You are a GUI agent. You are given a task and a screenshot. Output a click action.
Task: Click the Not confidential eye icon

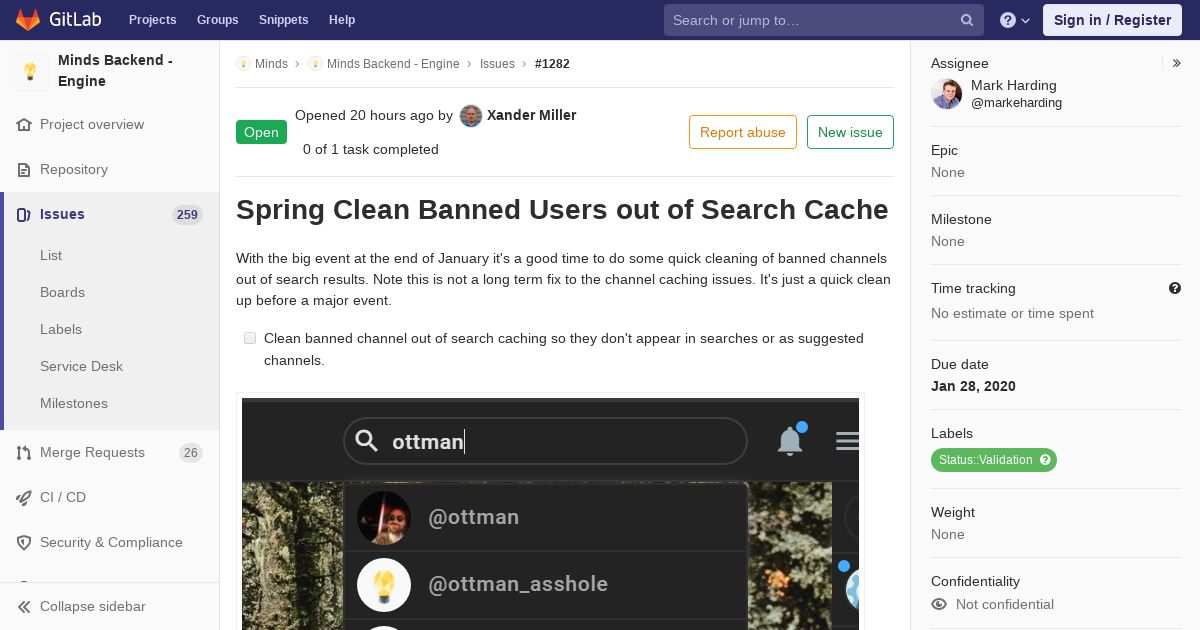[x=939, y=604]
